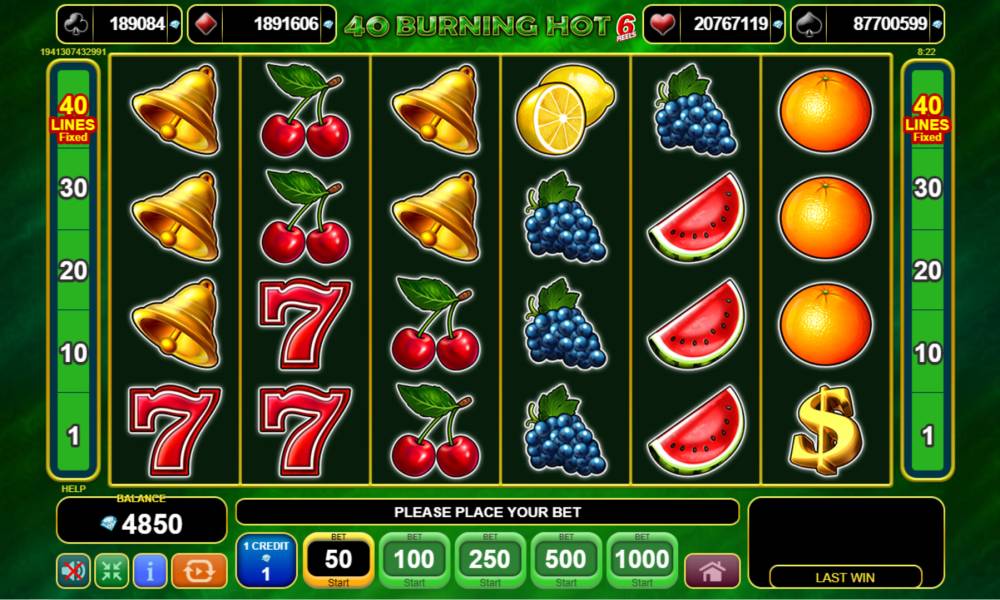Screen dimensions: 1000x600
Task: Click the hearts jackpot counter
Action: click(x=714, y=24)
